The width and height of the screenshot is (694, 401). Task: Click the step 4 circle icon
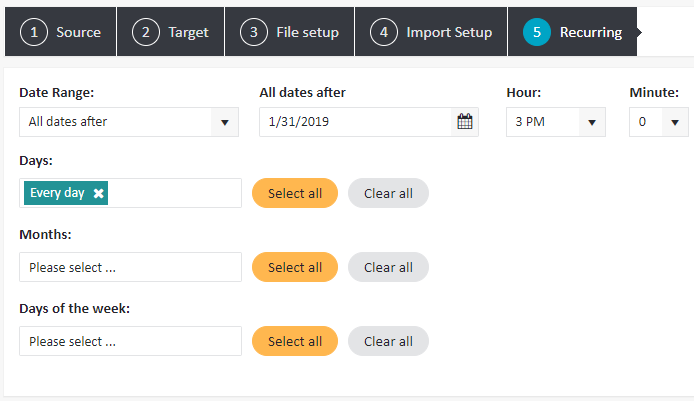click(x=384, y=32)
